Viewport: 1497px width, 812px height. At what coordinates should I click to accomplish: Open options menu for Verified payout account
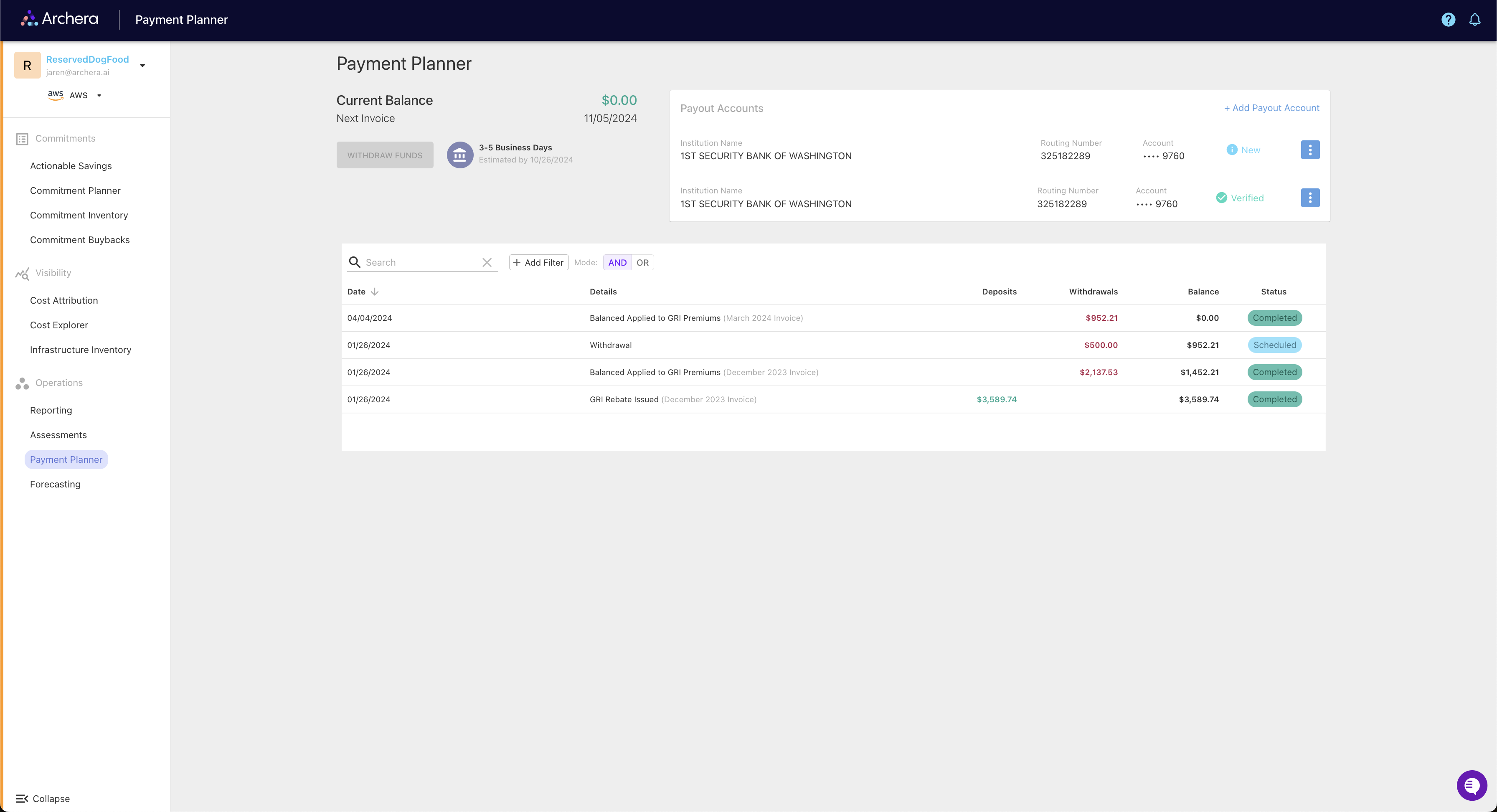pos(1309,198)
